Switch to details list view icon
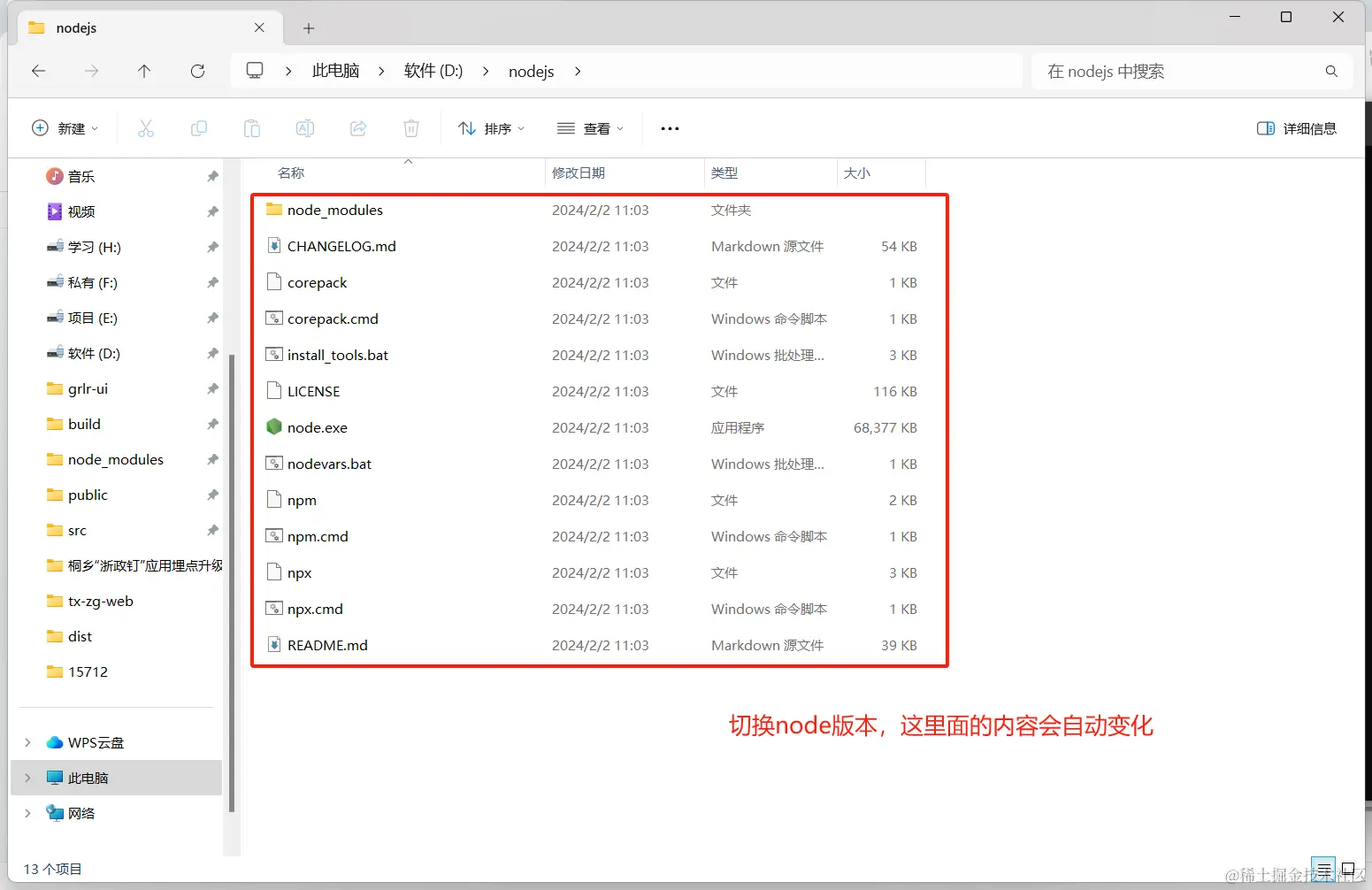 [1324, 869]
